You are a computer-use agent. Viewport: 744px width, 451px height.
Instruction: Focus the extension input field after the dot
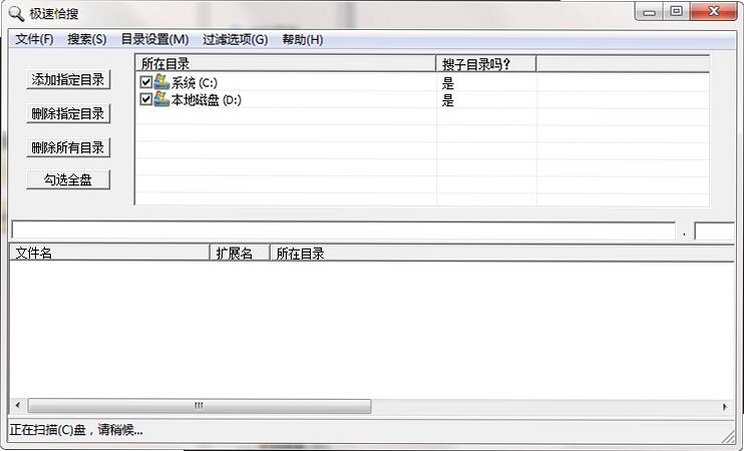tap(714, 231)
